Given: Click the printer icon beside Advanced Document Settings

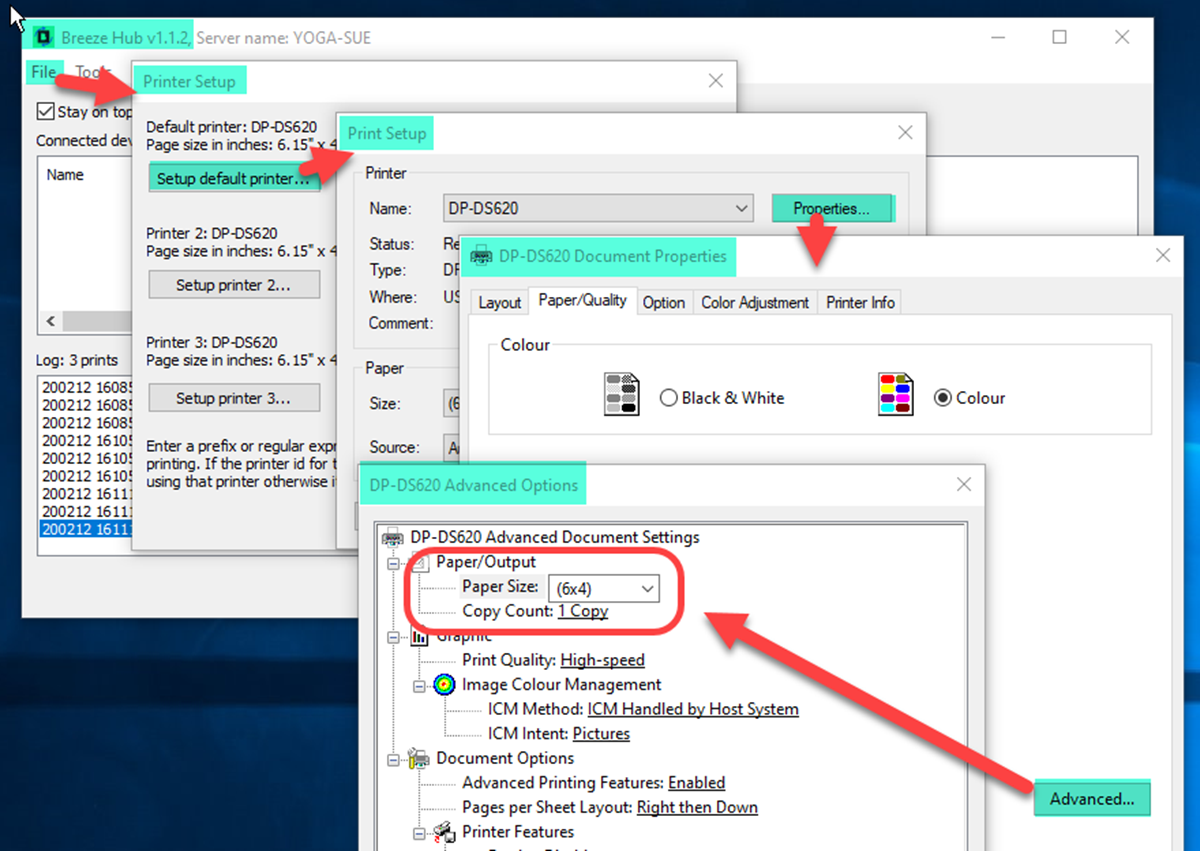Looking at the screenshot, I should click(393, 538).
